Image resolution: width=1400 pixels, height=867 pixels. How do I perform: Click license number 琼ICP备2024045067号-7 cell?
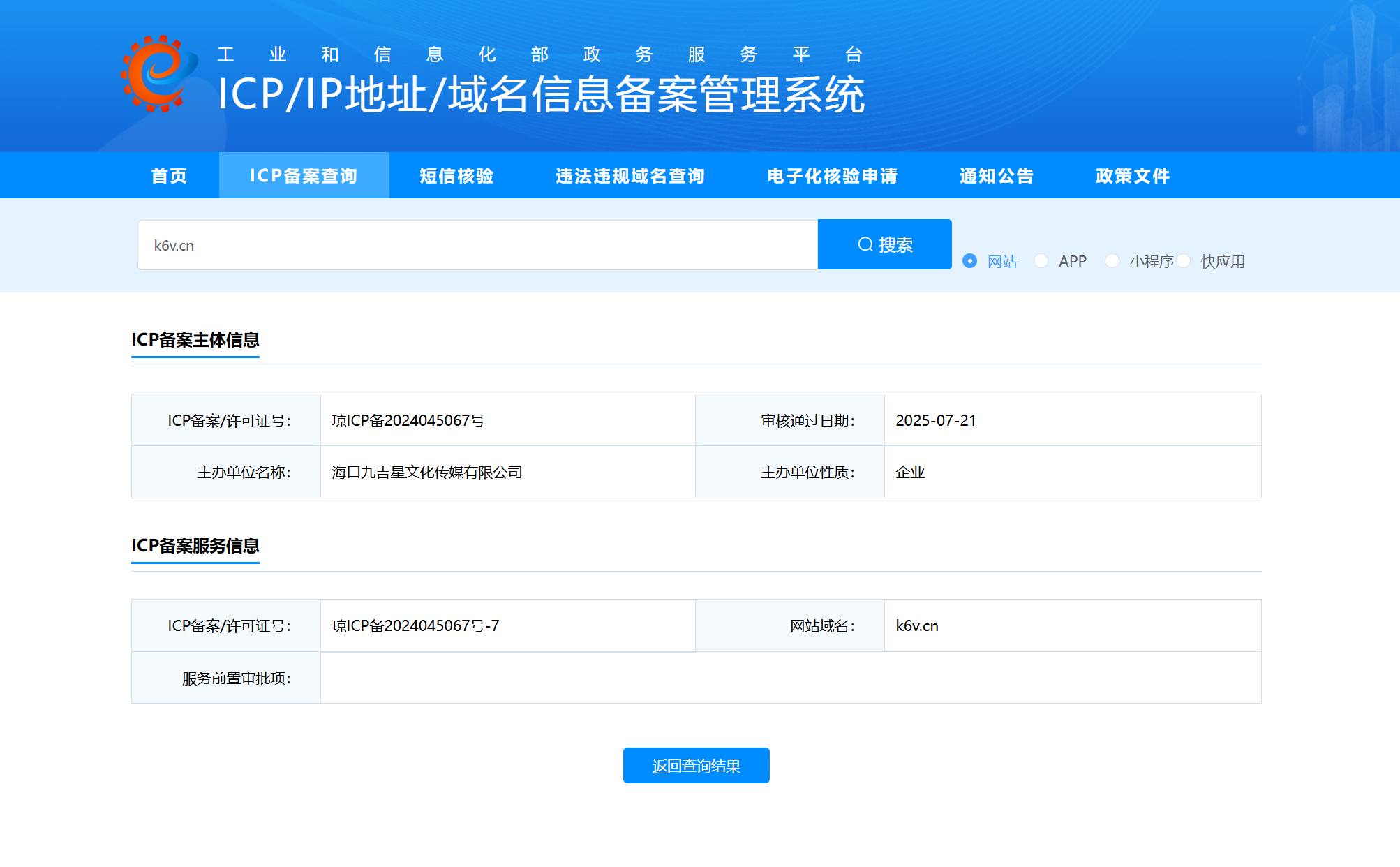(415, 626)
